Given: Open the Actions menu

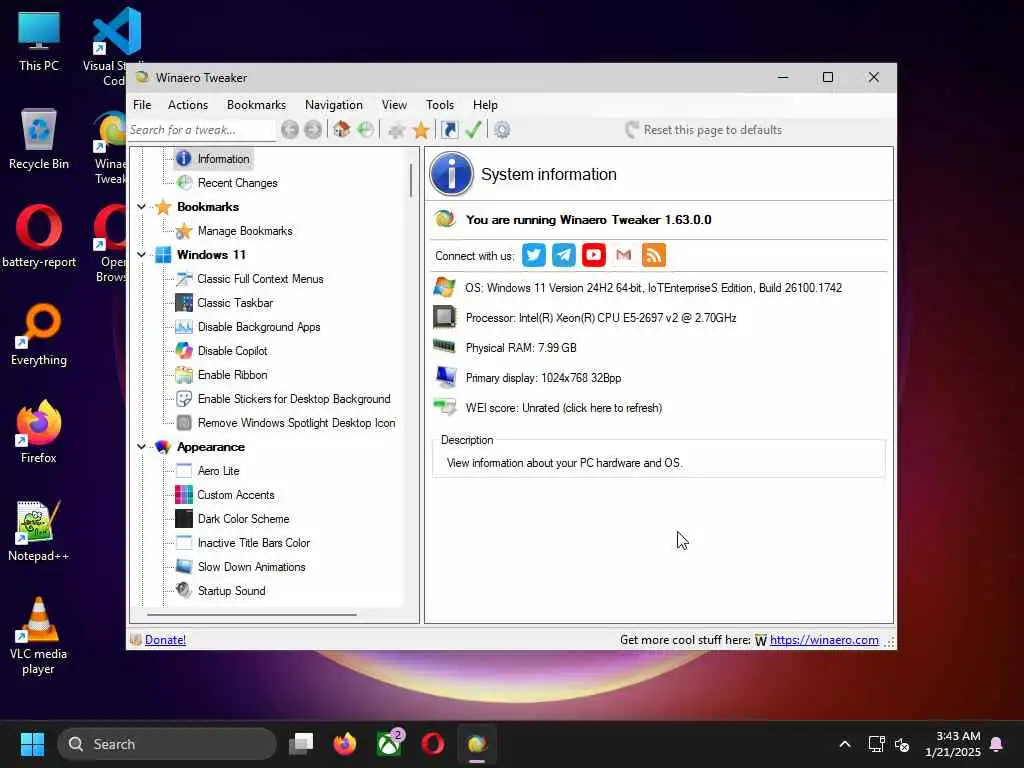Looking at the screenshot, I should [x=188, y=104].
